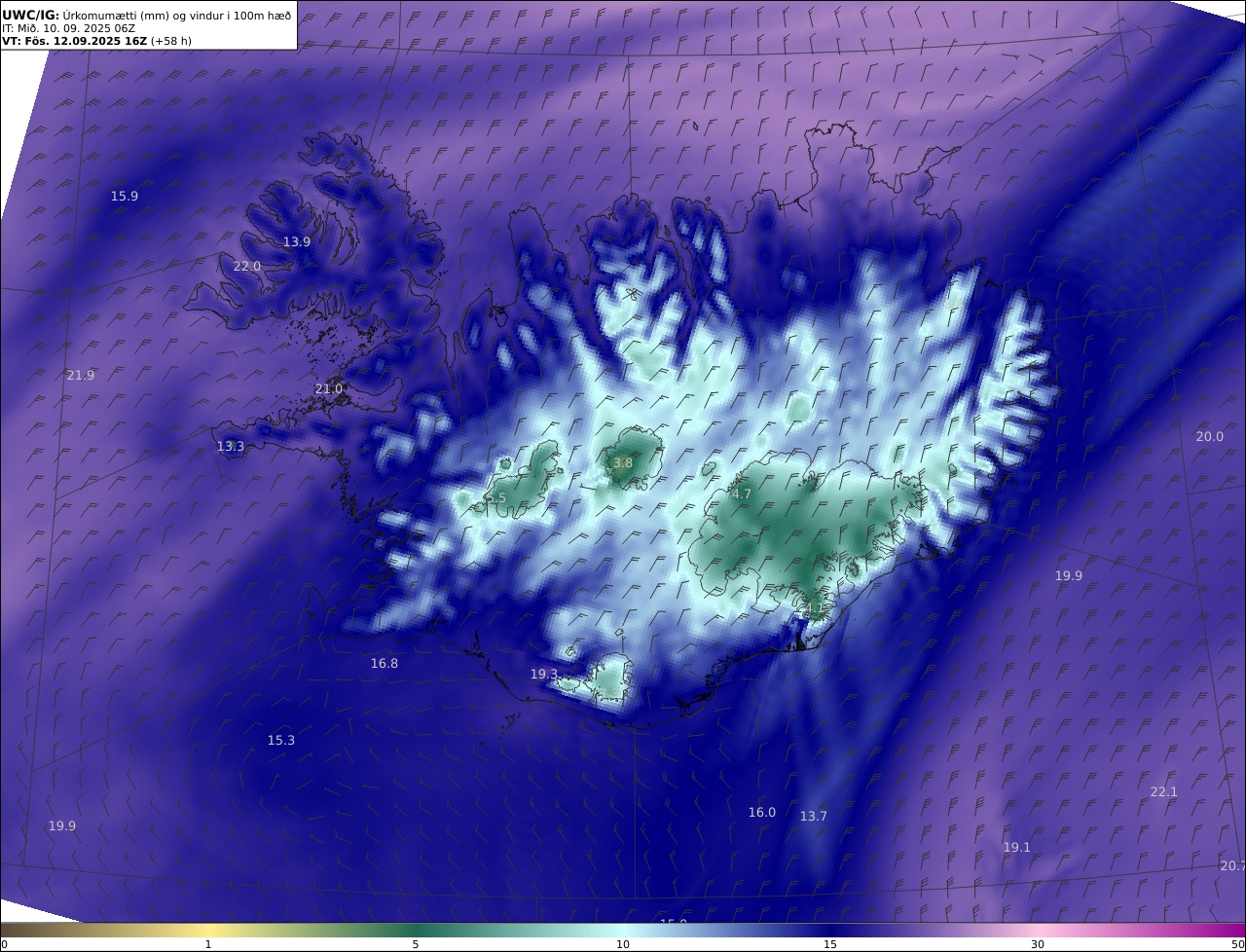Click the colorbar tick label 30
The width and height of the screenshot is (1246, 952).
click(1038, 944)
